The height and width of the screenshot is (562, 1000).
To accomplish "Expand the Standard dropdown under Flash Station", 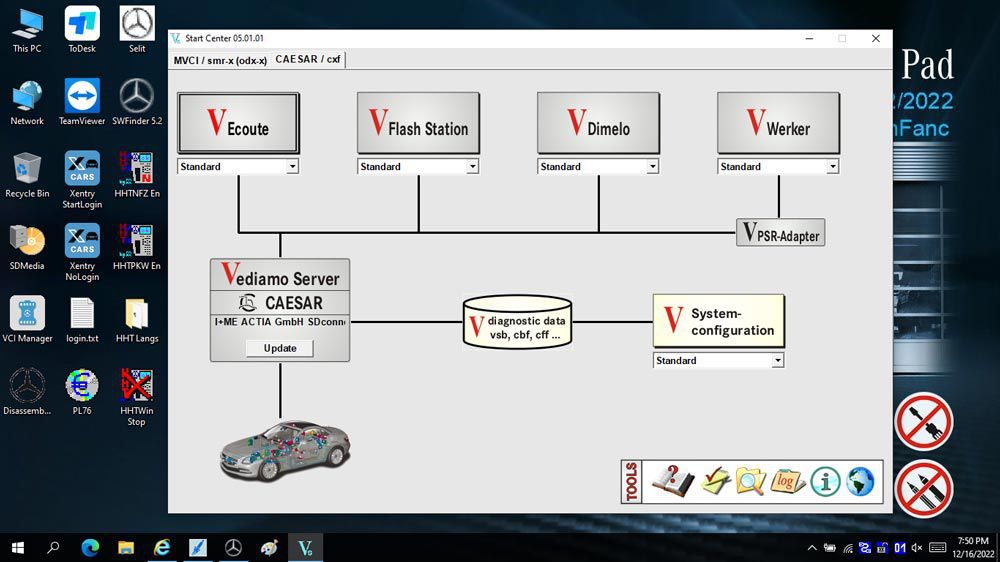I will [472, 166].
